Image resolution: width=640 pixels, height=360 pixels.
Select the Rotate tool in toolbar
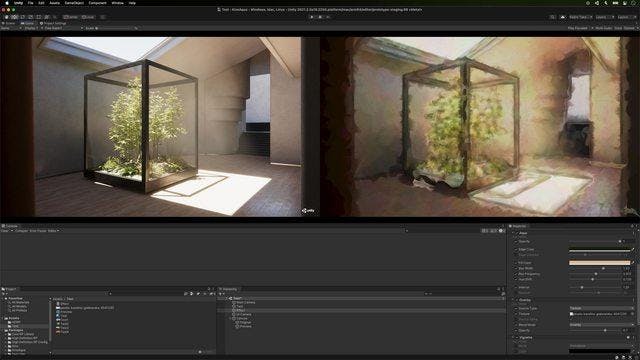pyautogui.click(x=22, y=17)
